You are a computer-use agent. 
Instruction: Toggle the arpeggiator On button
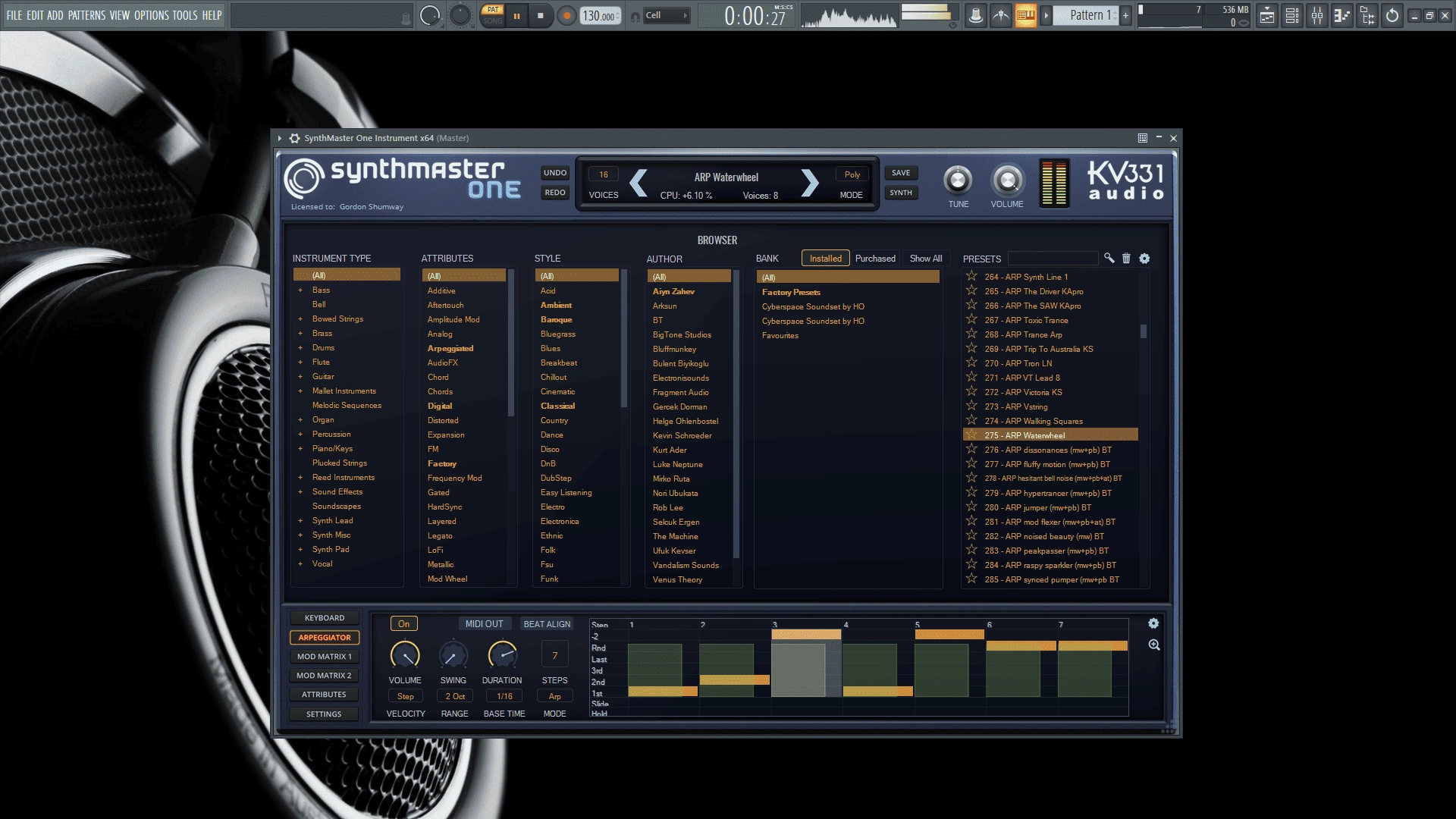(404, 624)
